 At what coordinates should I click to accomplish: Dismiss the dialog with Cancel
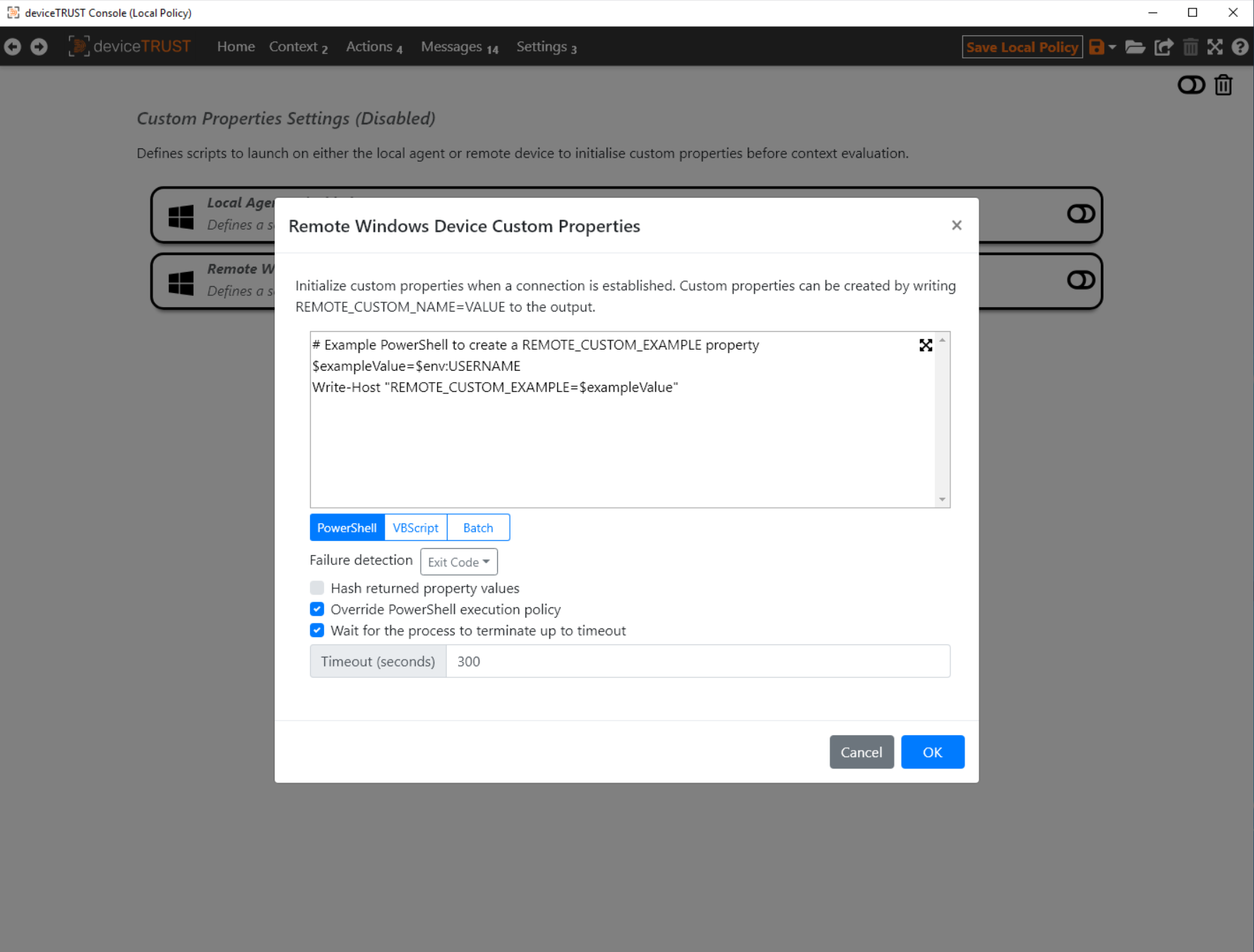(861, 751)
